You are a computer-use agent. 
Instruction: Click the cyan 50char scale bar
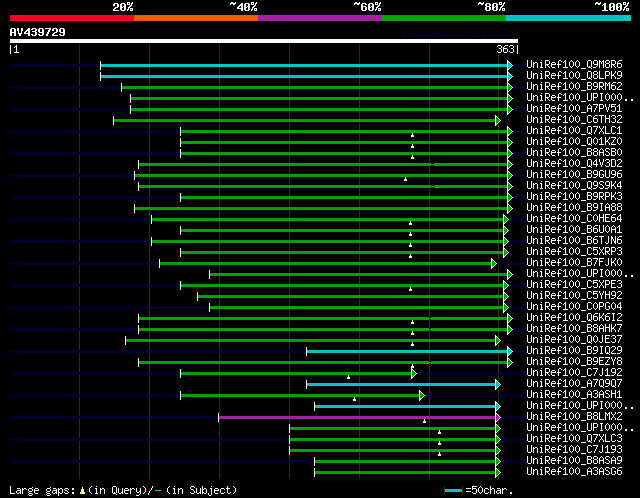[453, 490]
